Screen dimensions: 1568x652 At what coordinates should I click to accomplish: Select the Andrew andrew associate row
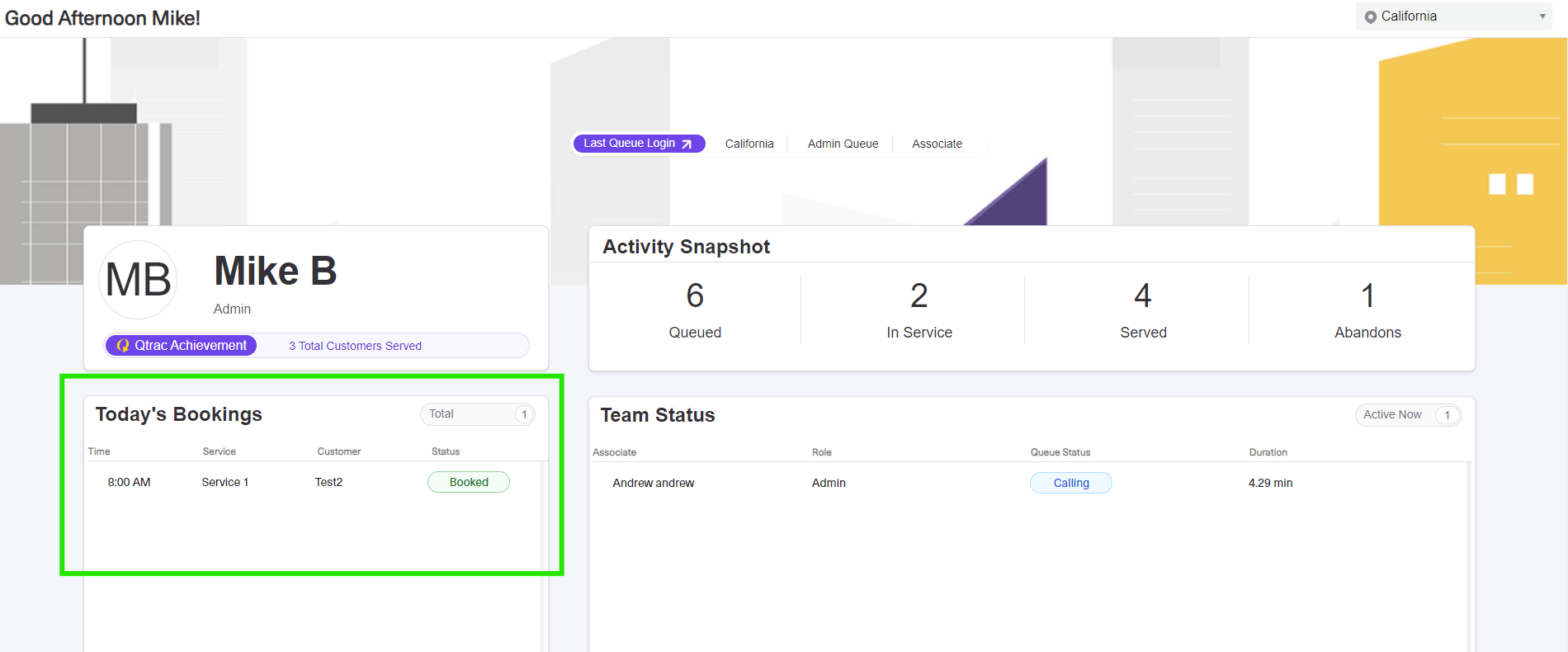653,483
